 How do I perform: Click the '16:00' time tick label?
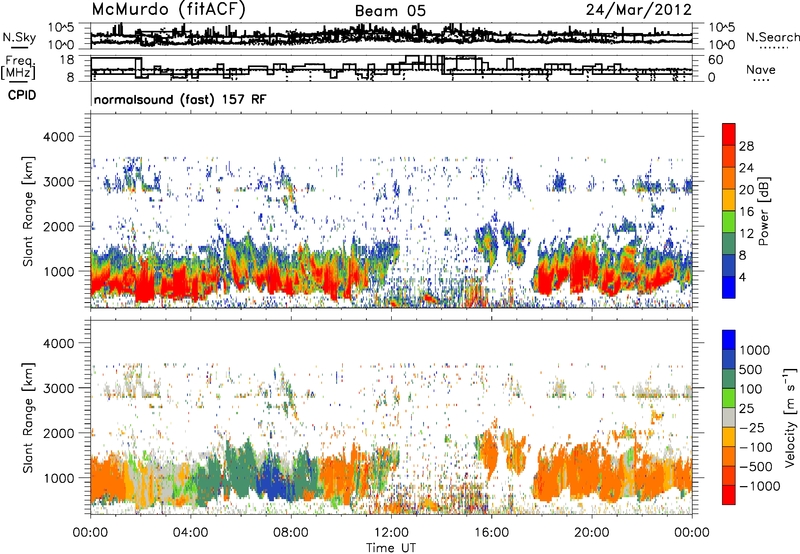[491, 533]
